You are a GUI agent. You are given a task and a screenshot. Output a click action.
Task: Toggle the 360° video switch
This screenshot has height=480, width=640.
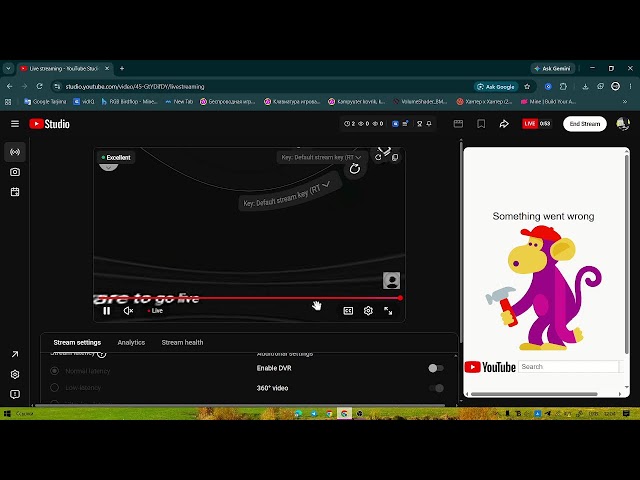(436, 388)
